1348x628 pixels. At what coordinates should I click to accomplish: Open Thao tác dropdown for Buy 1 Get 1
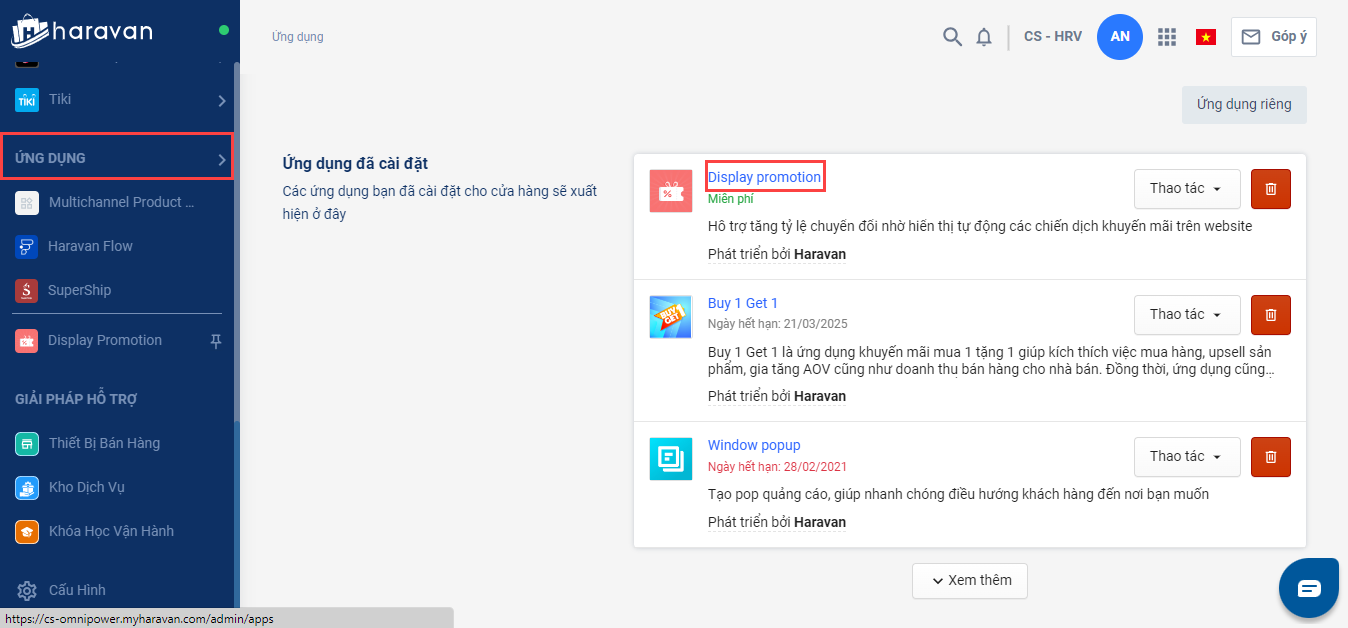1187,315
